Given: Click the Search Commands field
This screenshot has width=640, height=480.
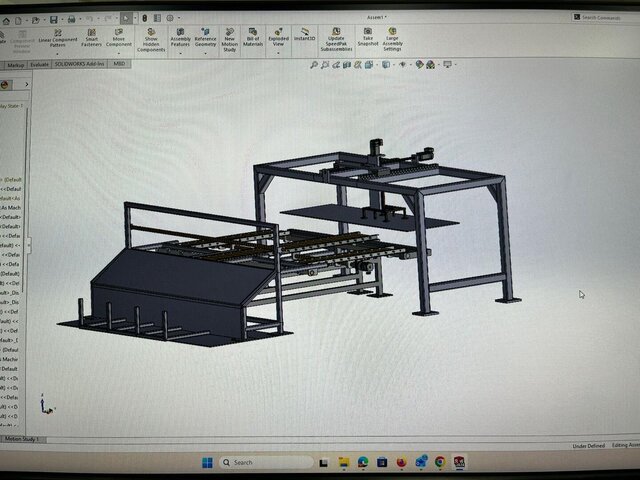Looking at the screenshot, I should coord(603,17).
